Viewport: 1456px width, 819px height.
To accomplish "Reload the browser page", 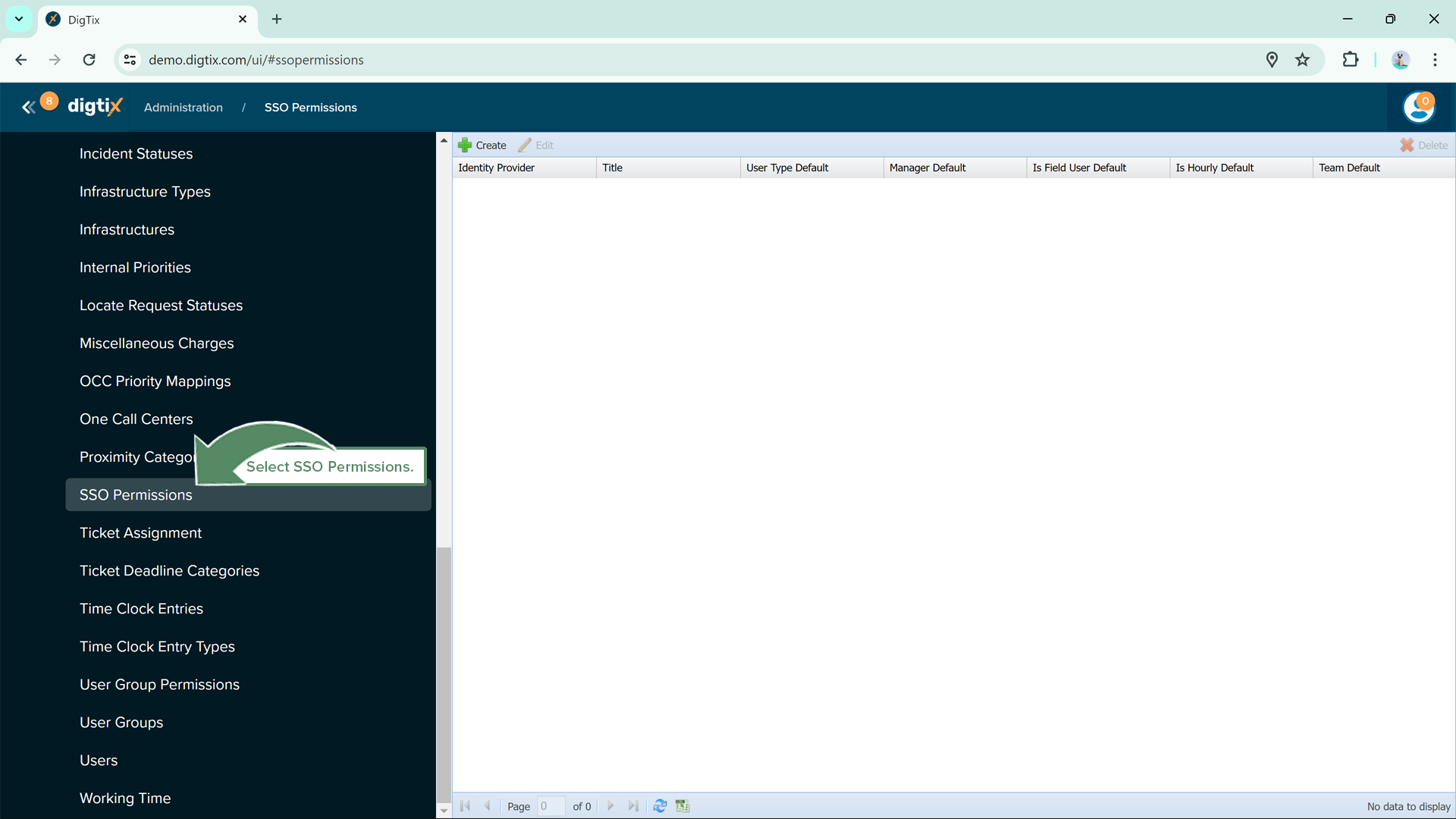I will (x=89, y=60).
